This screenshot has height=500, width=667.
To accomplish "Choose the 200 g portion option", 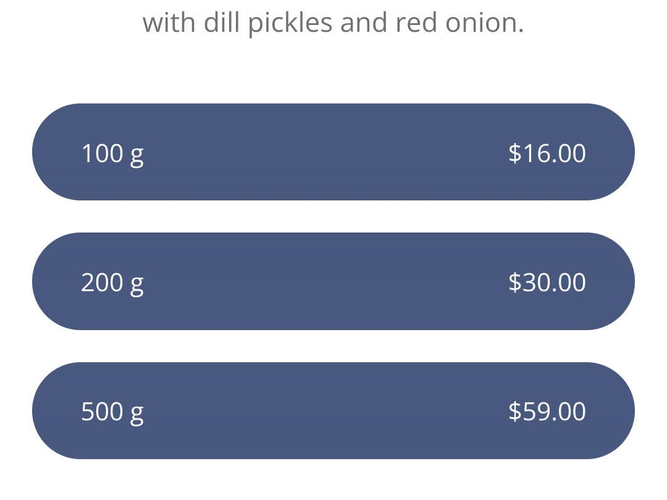I will click(x=333, y=281).
